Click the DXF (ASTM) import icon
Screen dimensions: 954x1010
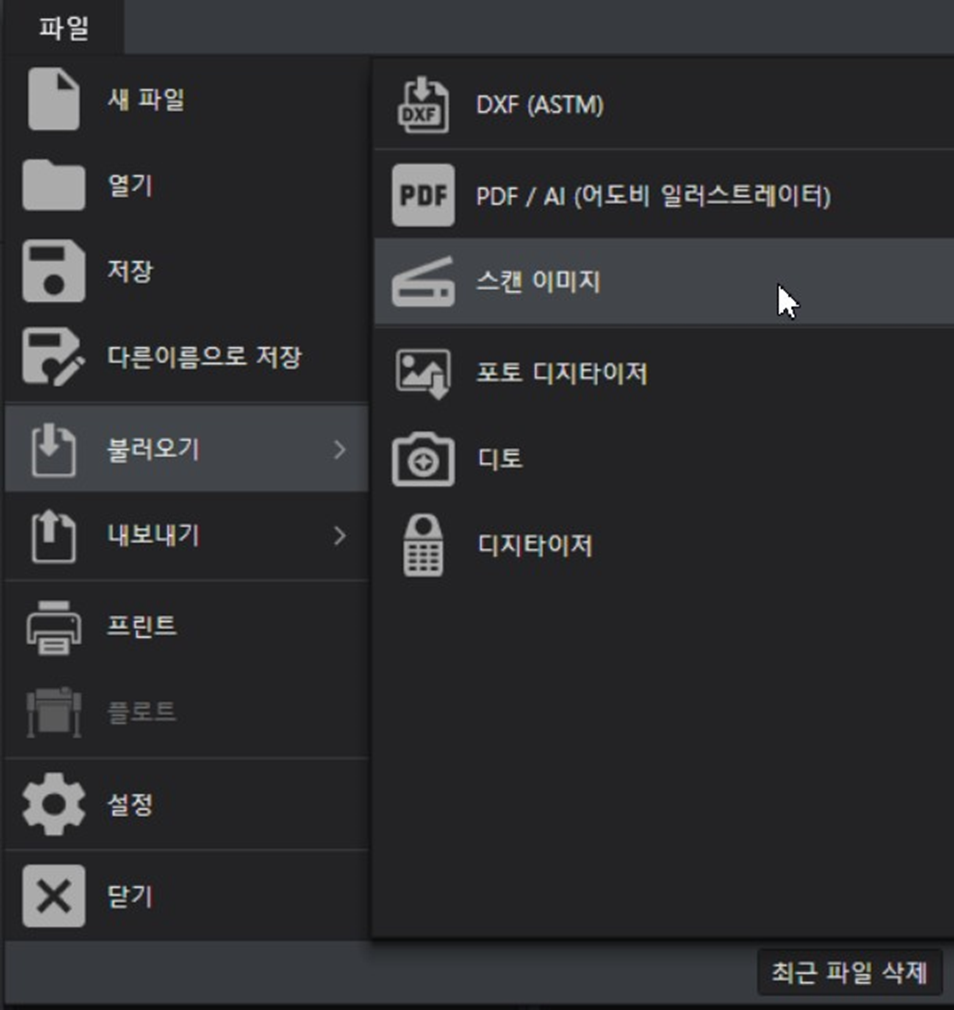[x=423, y=105]
